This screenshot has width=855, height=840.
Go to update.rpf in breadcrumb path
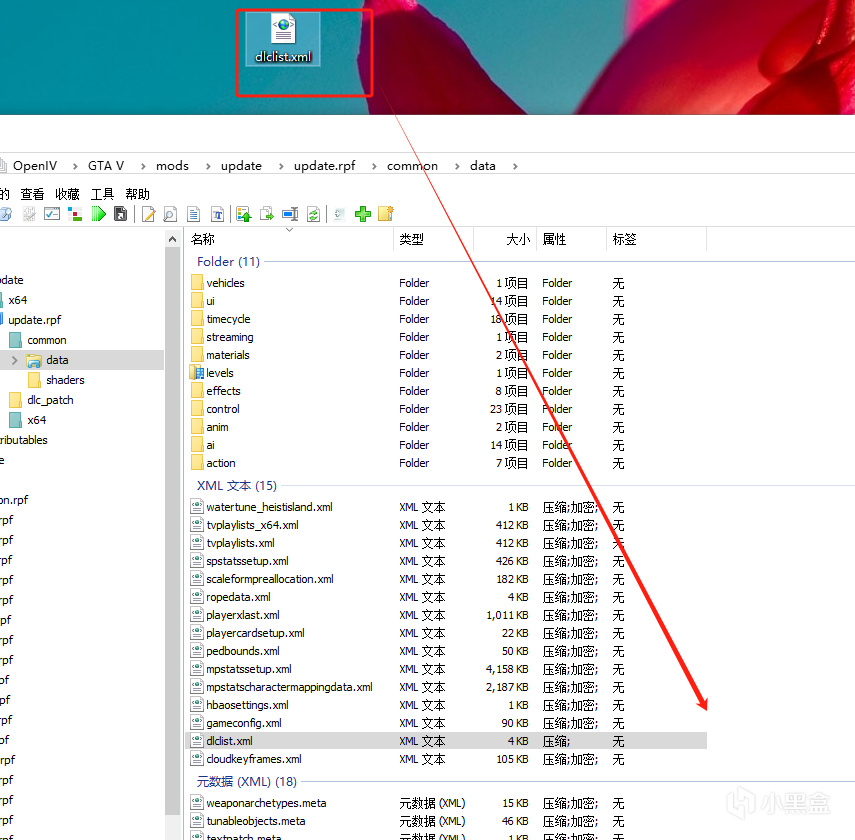[324, 165]
